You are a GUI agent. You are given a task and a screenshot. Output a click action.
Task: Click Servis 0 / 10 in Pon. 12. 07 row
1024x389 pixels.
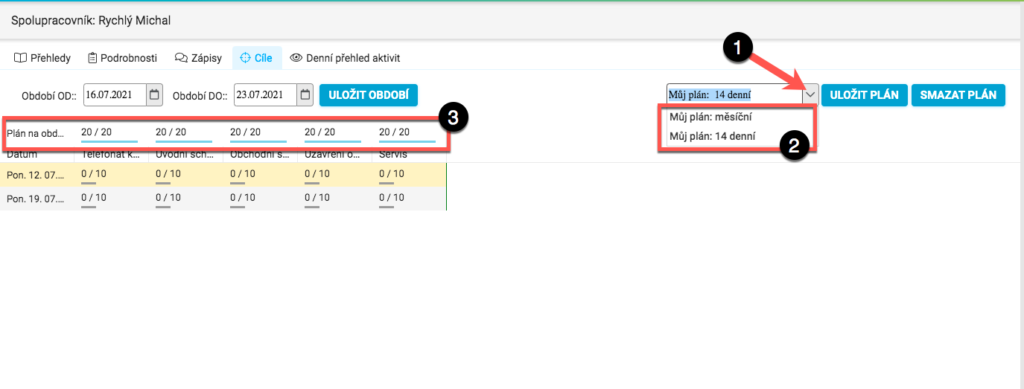click(x=392, y=174)
